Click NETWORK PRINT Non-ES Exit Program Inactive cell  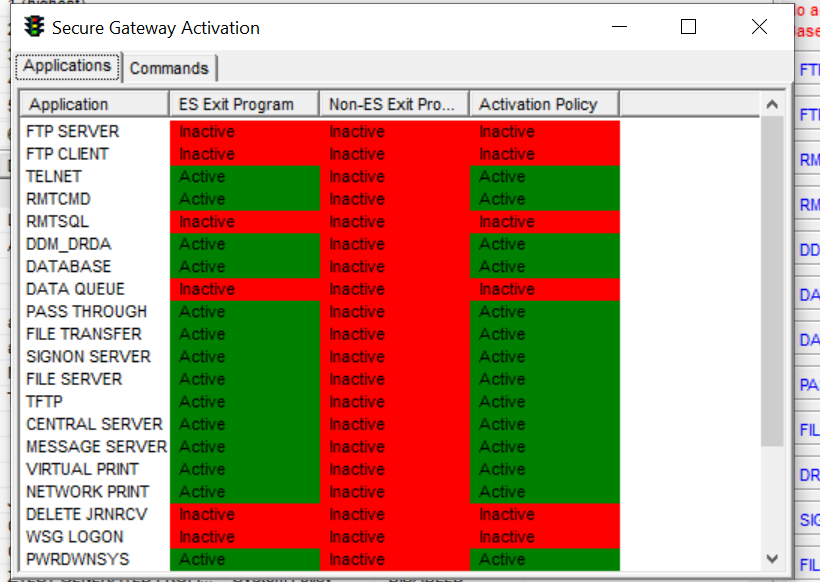[395, 492]
